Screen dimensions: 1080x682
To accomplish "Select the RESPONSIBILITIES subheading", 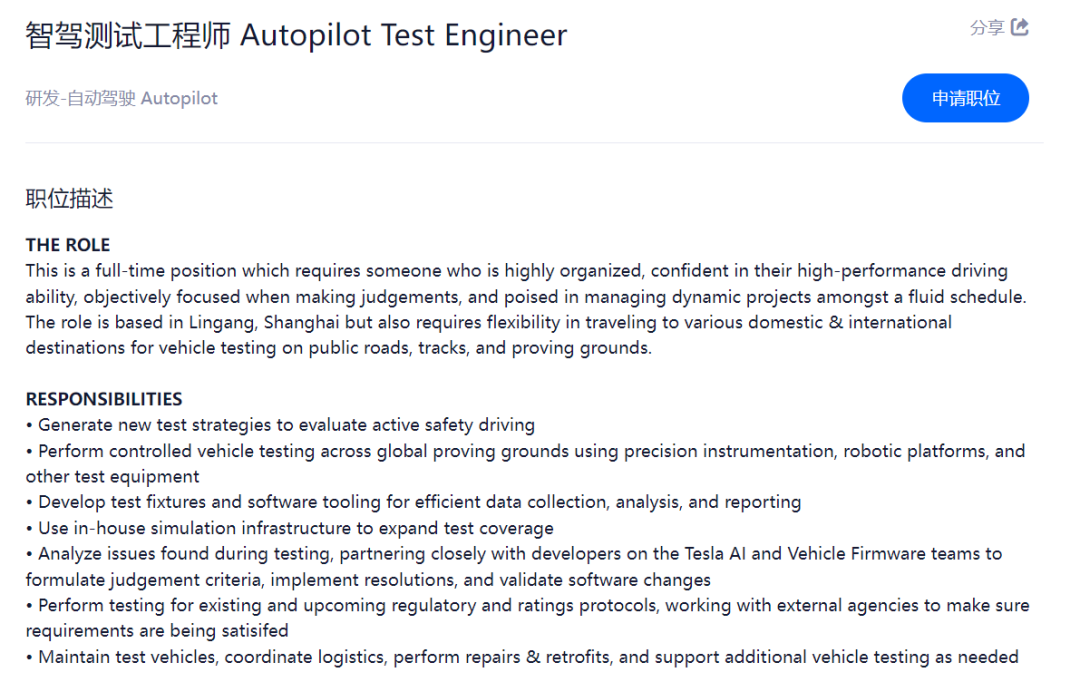I will click(x=104, y=399).
